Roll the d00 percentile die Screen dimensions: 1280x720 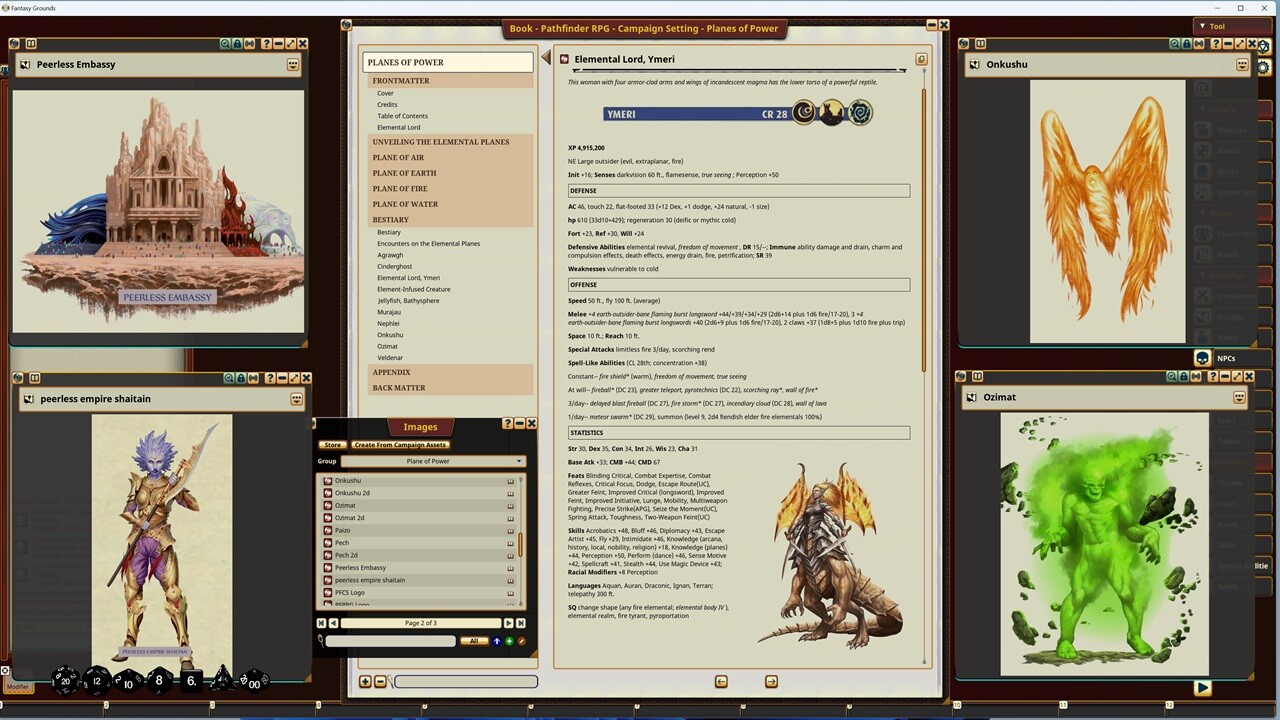(x=254, y=681)
